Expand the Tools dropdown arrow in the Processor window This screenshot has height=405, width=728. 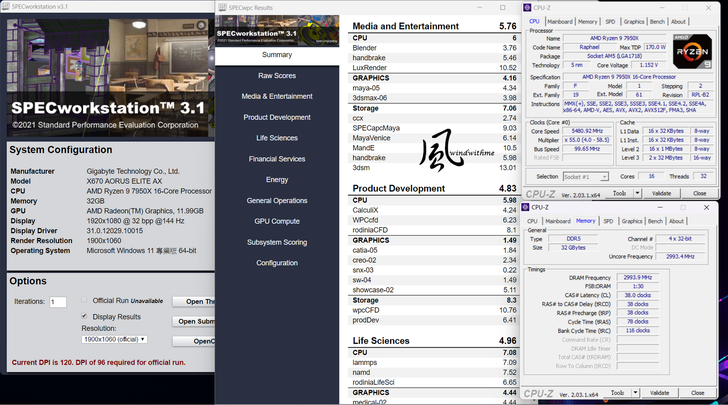(x=635, y=193)
